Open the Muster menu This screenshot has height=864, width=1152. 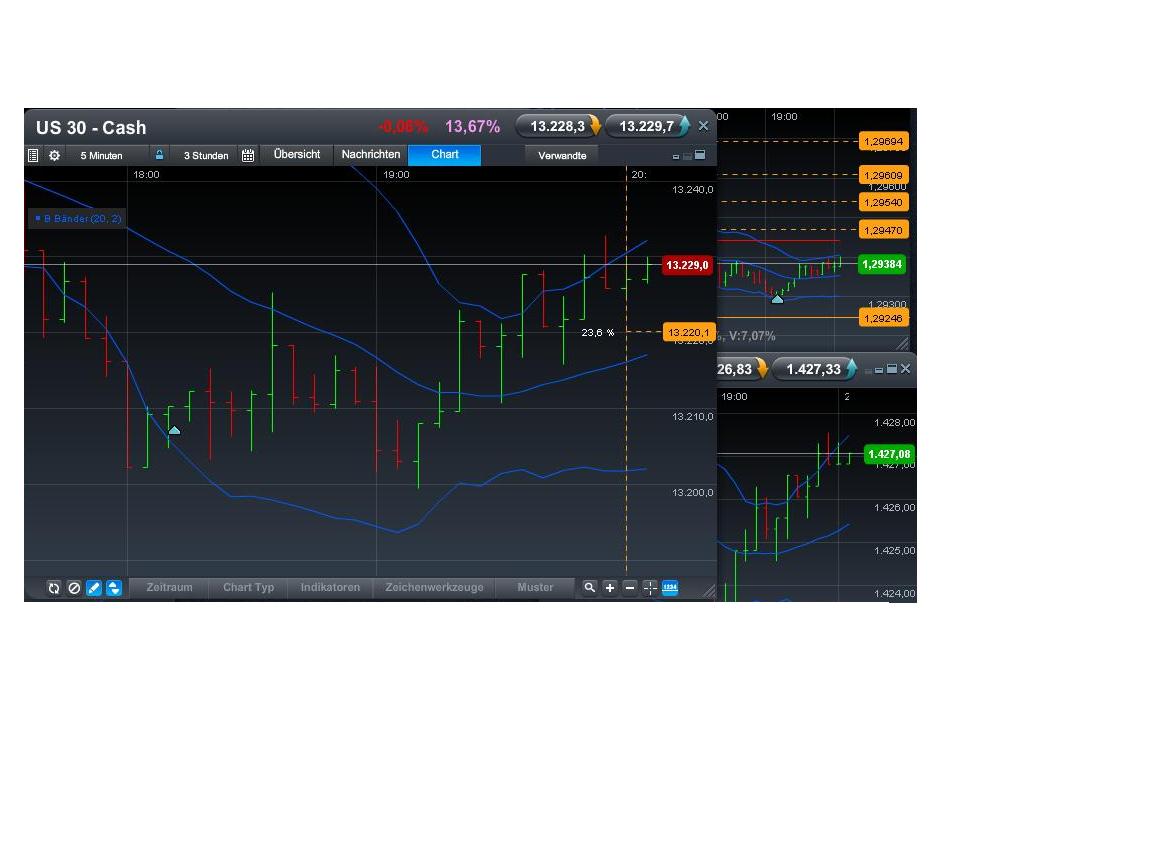point(535,588)
